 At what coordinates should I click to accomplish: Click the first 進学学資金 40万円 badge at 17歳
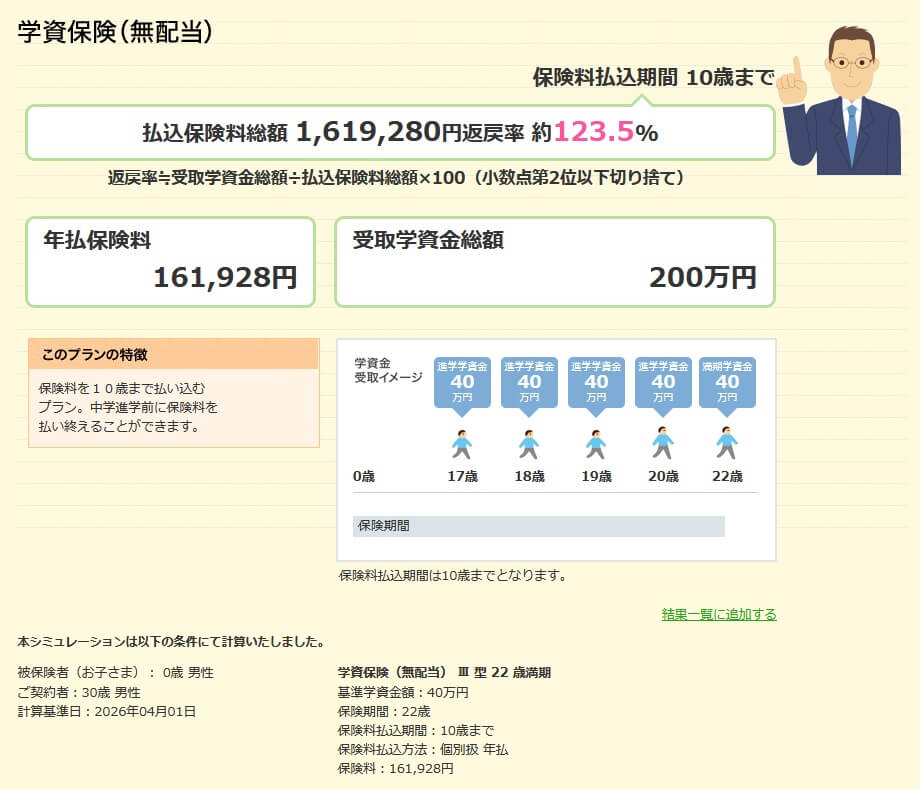tap(462, 381)
